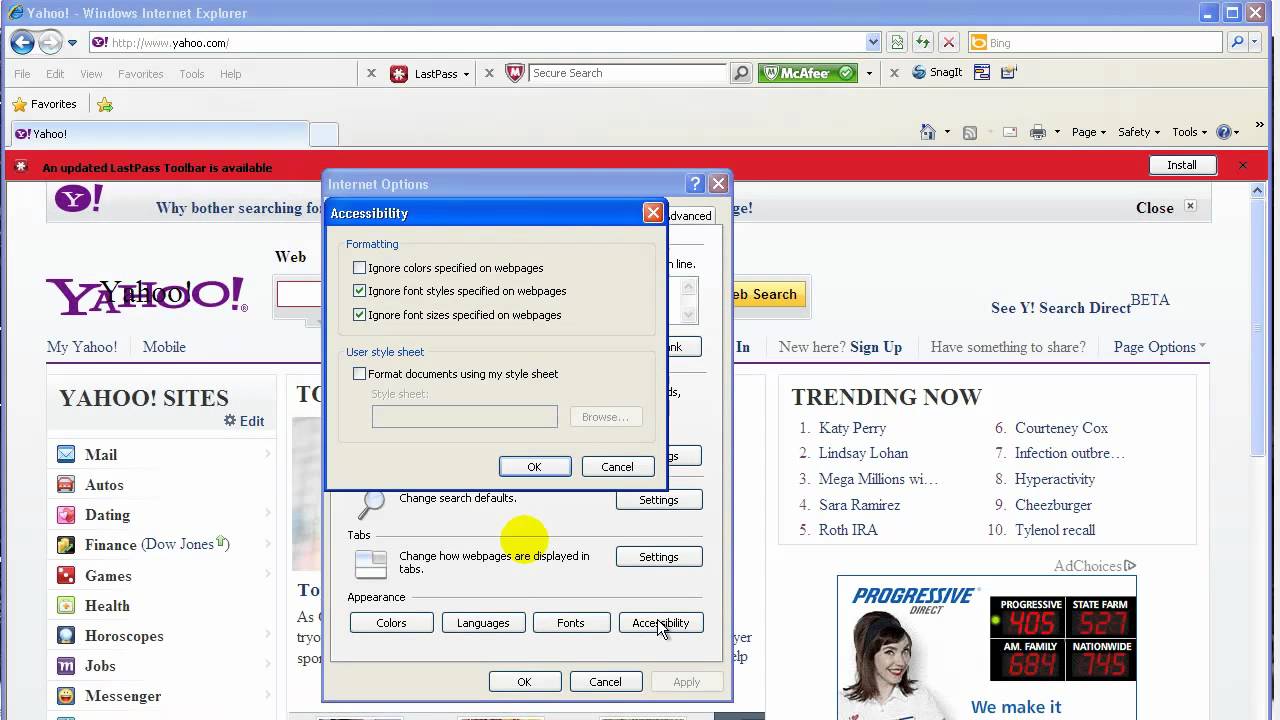Click the SnagIt profile capture icon
The image size is (1280, 720).
click(1008, 73)
